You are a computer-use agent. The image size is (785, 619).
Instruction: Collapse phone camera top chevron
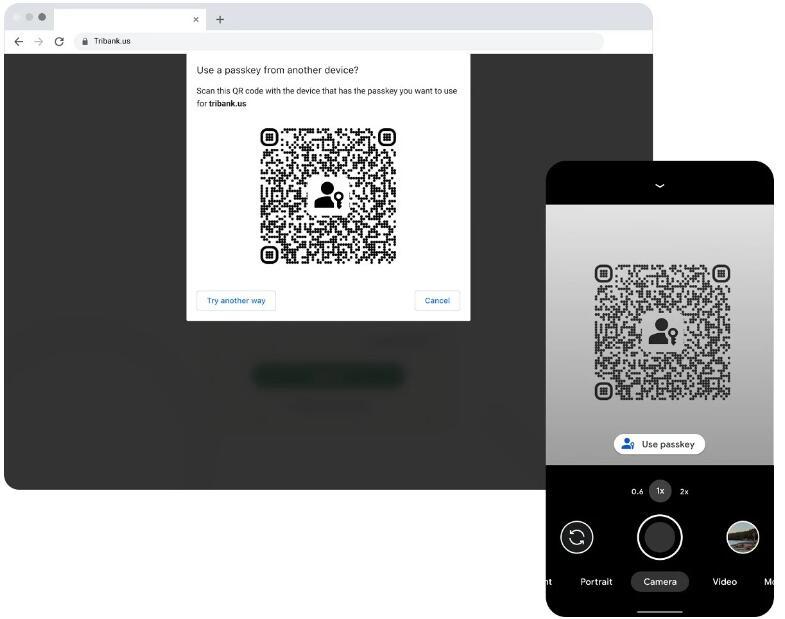660,186
